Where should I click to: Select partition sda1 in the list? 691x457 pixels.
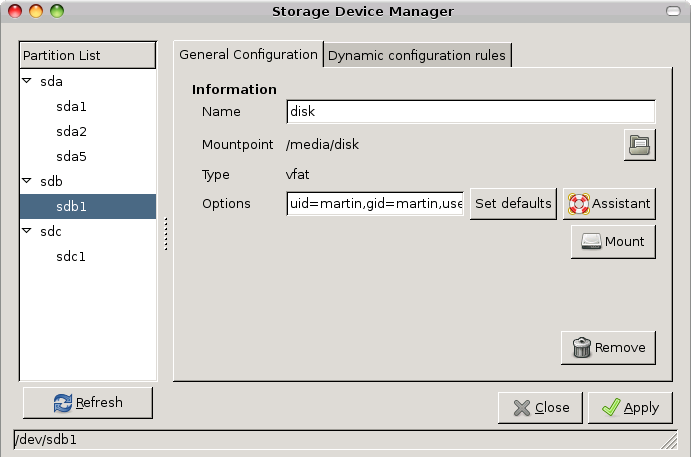[x=72, y=106]
